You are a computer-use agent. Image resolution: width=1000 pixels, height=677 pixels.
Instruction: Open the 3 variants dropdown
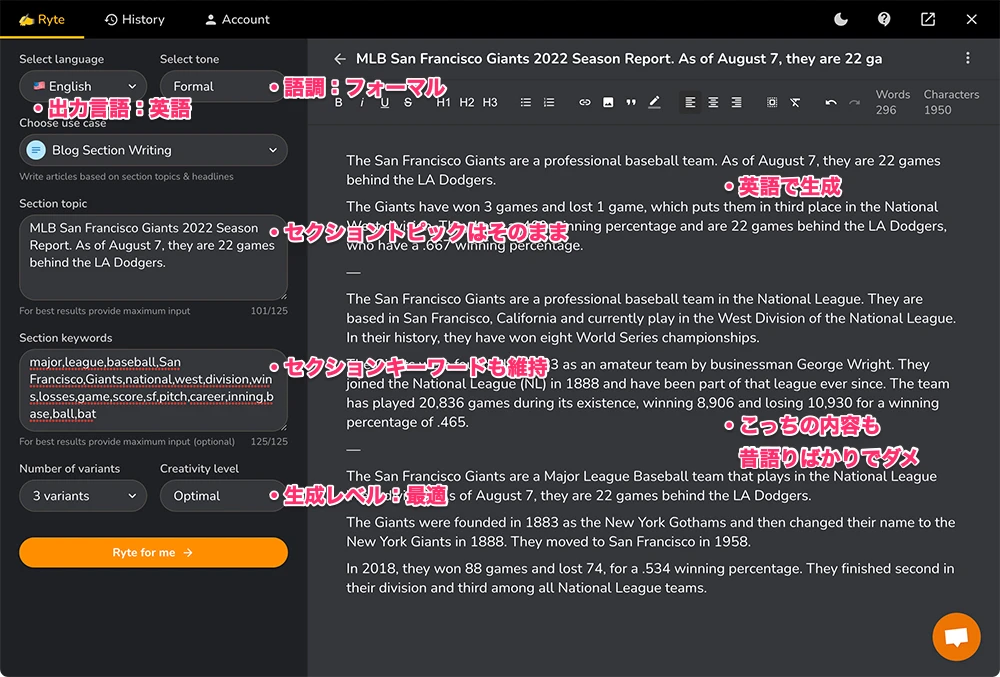pos(83,496)
